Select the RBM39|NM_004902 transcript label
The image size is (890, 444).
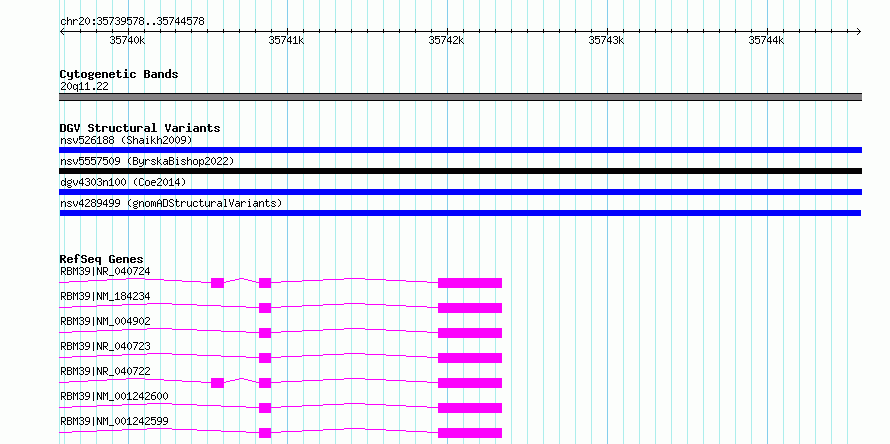coord(105,321)
